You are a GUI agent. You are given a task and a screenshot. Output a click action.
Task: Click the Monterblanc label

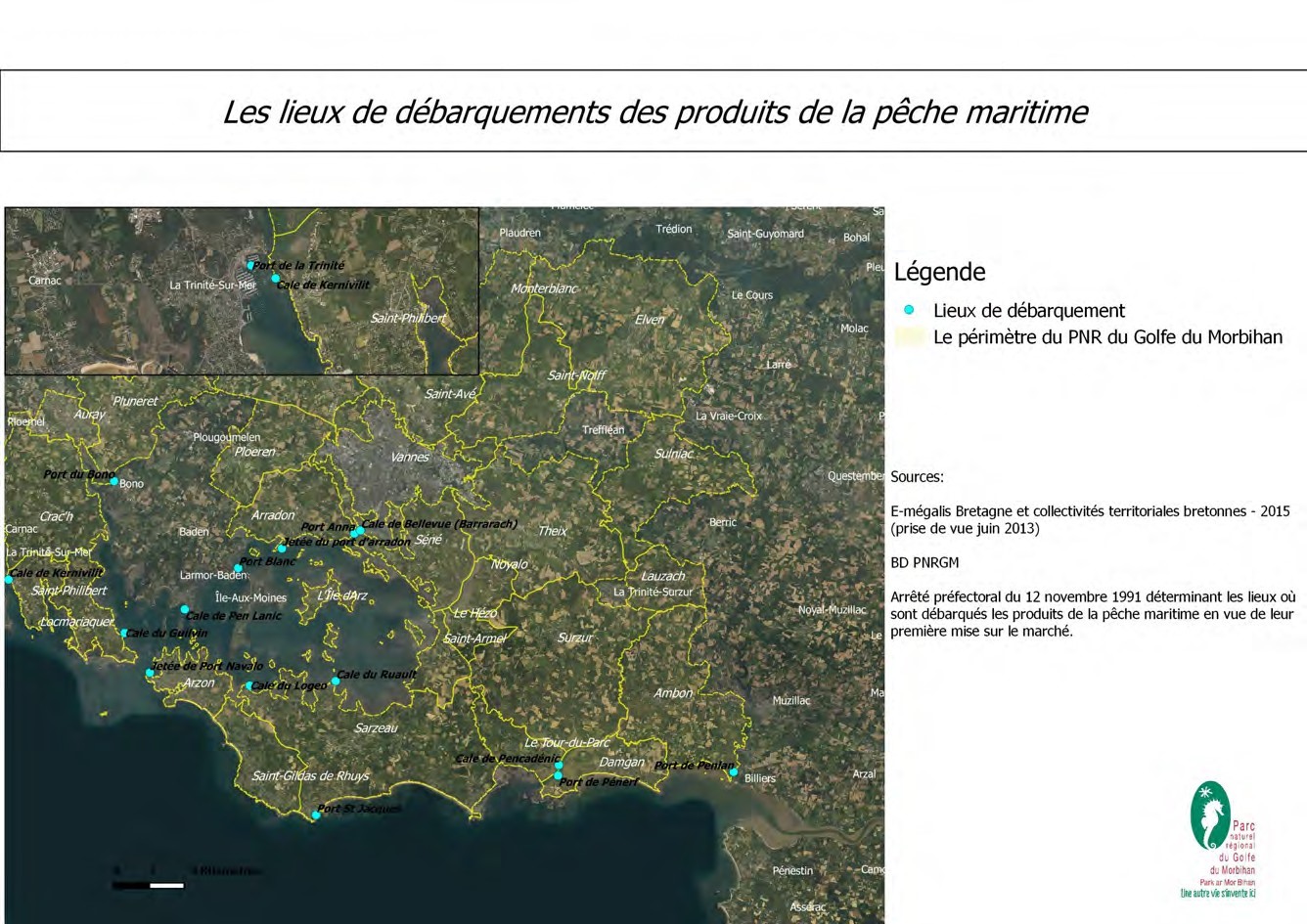pyautogui.click(x=544, y=288)
